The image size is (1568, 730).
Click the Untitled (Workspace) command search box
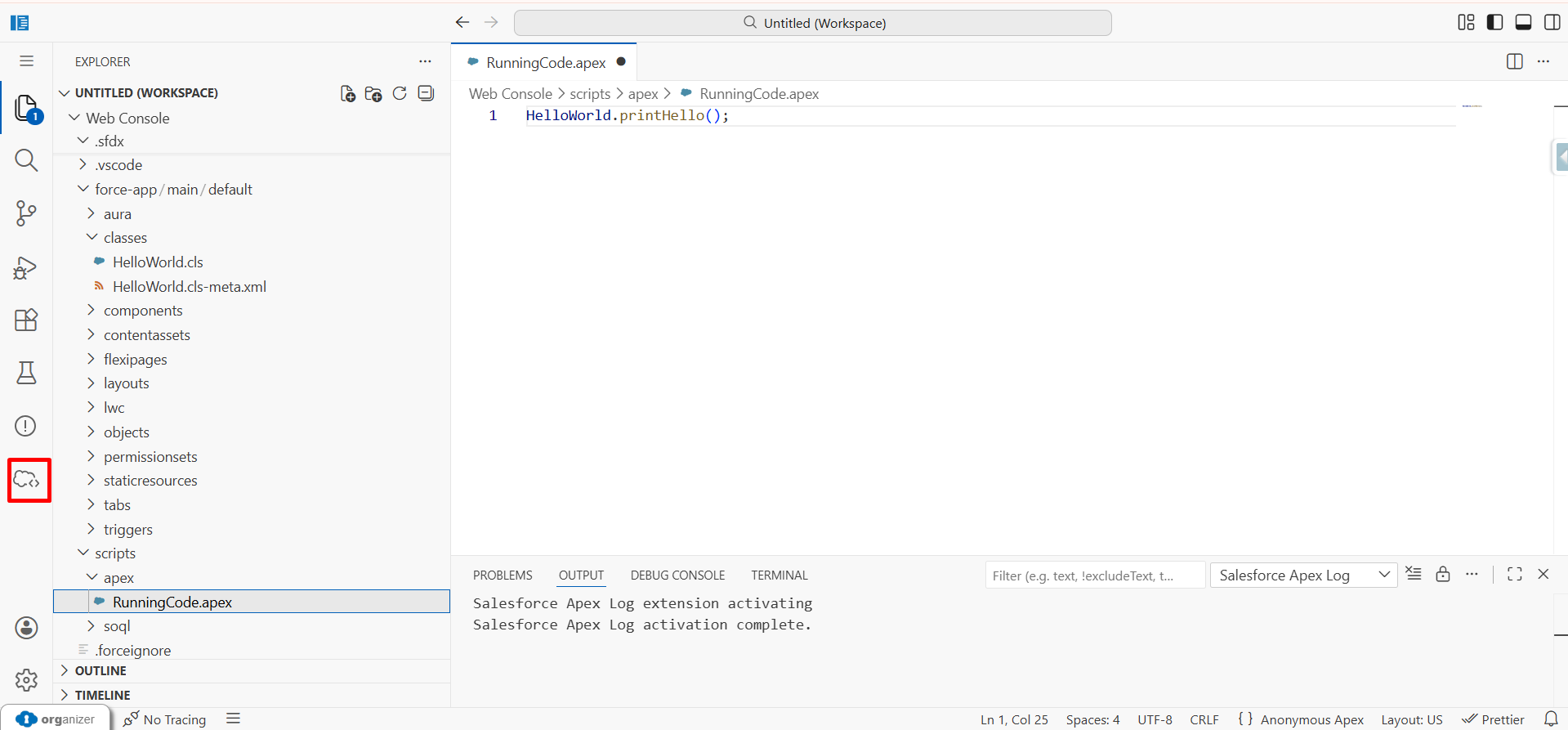(813, 23)
